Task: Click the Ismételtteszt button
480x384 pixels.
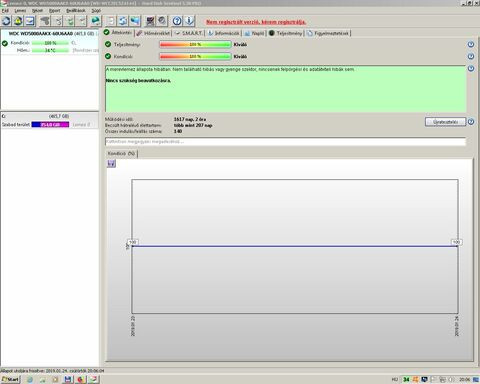Action: (445, 122)
